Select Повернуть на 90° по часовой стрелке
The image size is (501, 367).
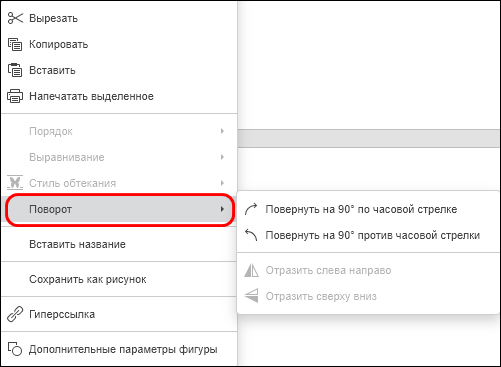368,209
